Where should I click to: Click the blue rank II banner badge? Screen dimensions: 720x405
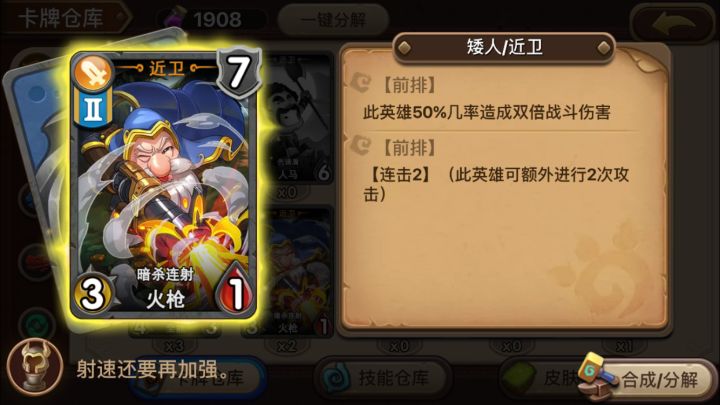pos(93,108)
